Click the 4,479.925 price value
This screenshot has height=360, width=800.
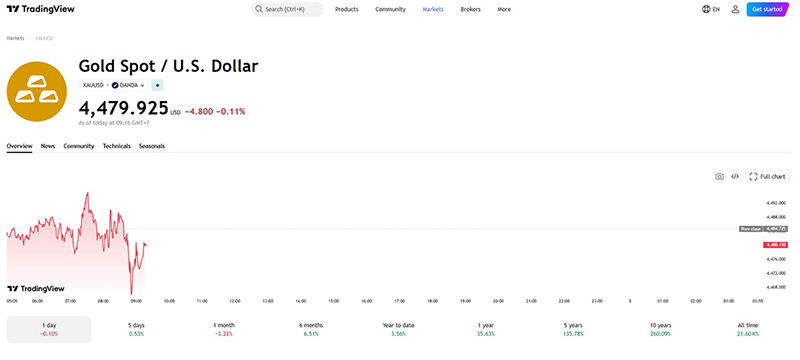(123, 108)
